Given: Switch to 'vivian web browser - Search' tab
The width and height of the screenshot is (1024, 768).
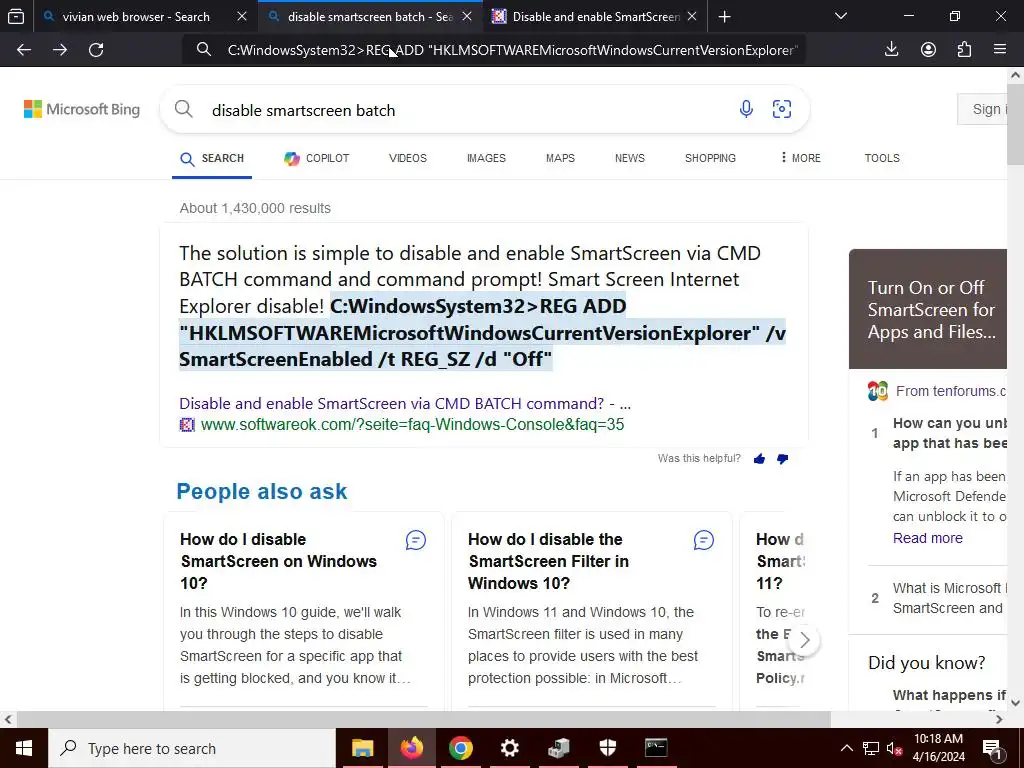Looking at the screenshot, I should tap(136, 16).
